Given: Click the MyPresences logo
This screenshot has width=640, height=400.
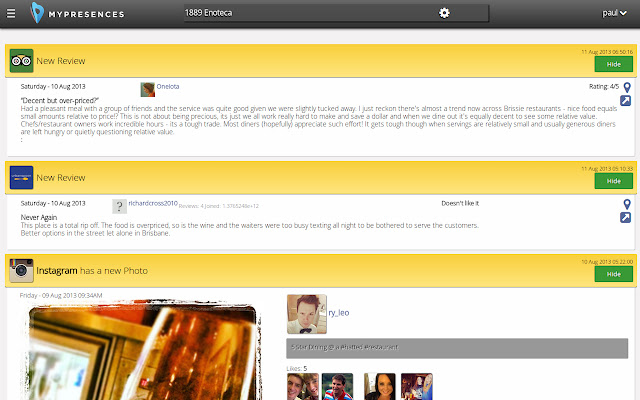Looking at the screenshot, I should tap(78, 13).
